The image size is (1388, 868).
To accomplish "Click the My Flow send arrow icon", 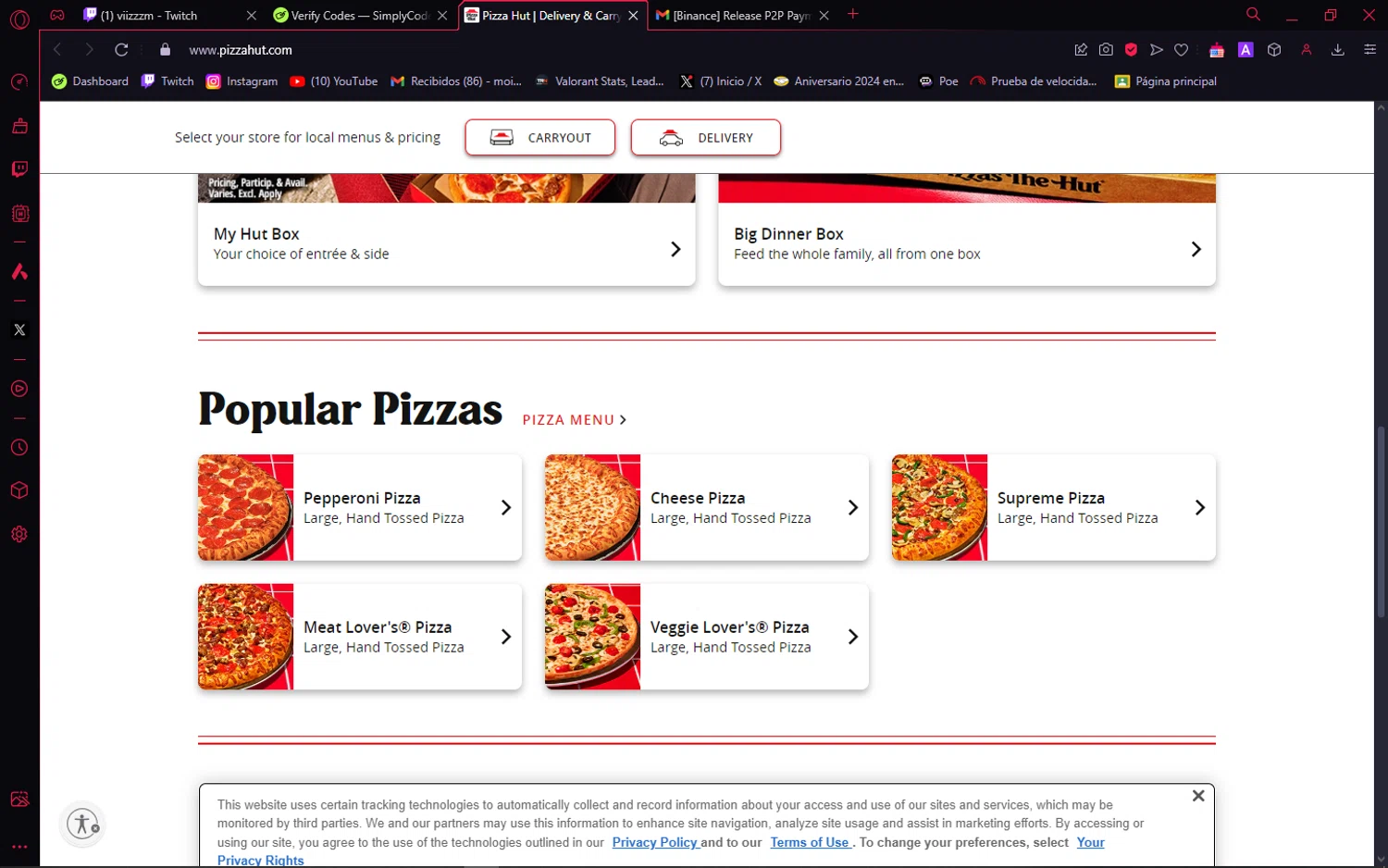I will [1157, 50].
